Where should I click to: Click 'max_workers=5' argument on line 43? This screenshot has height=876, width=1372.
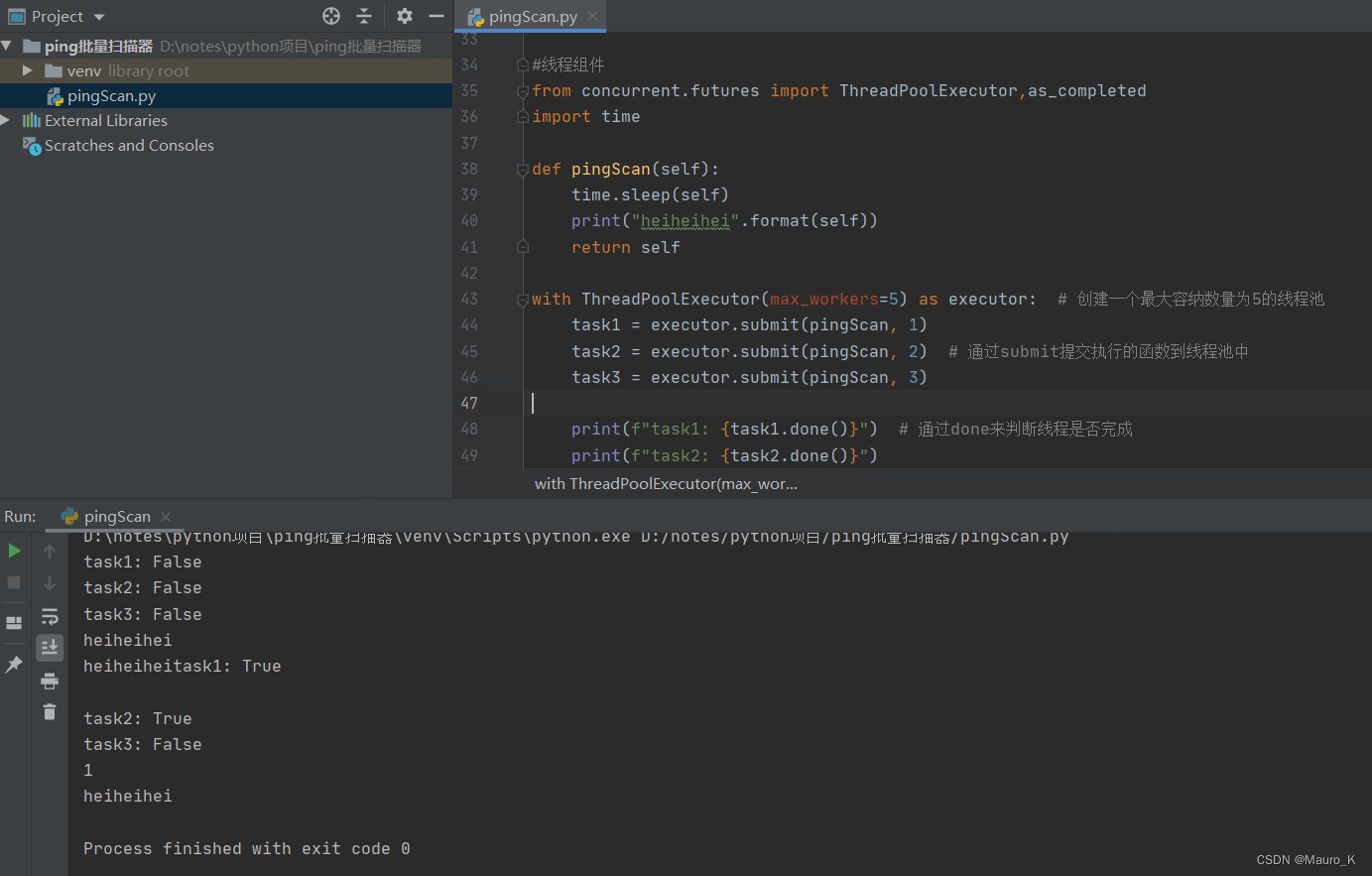[x=834, y=300]
